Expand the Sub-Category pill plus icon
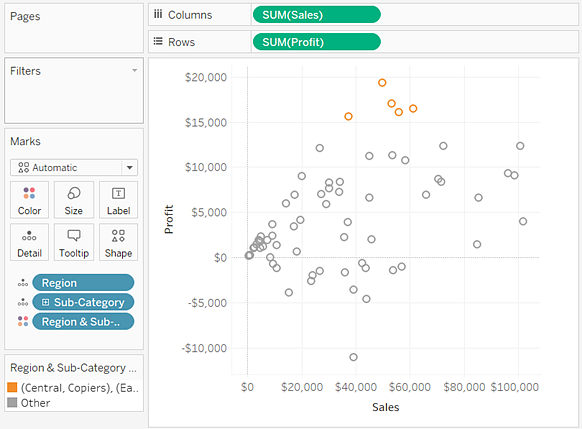 click(45, 302)
